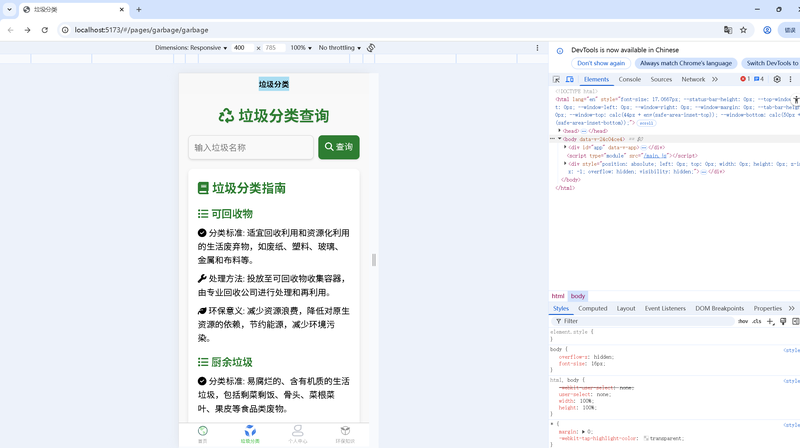The width and height of the screenshot is (800, 448).
Task: Open device toolbar more options menu
Action: click(537, 47)
